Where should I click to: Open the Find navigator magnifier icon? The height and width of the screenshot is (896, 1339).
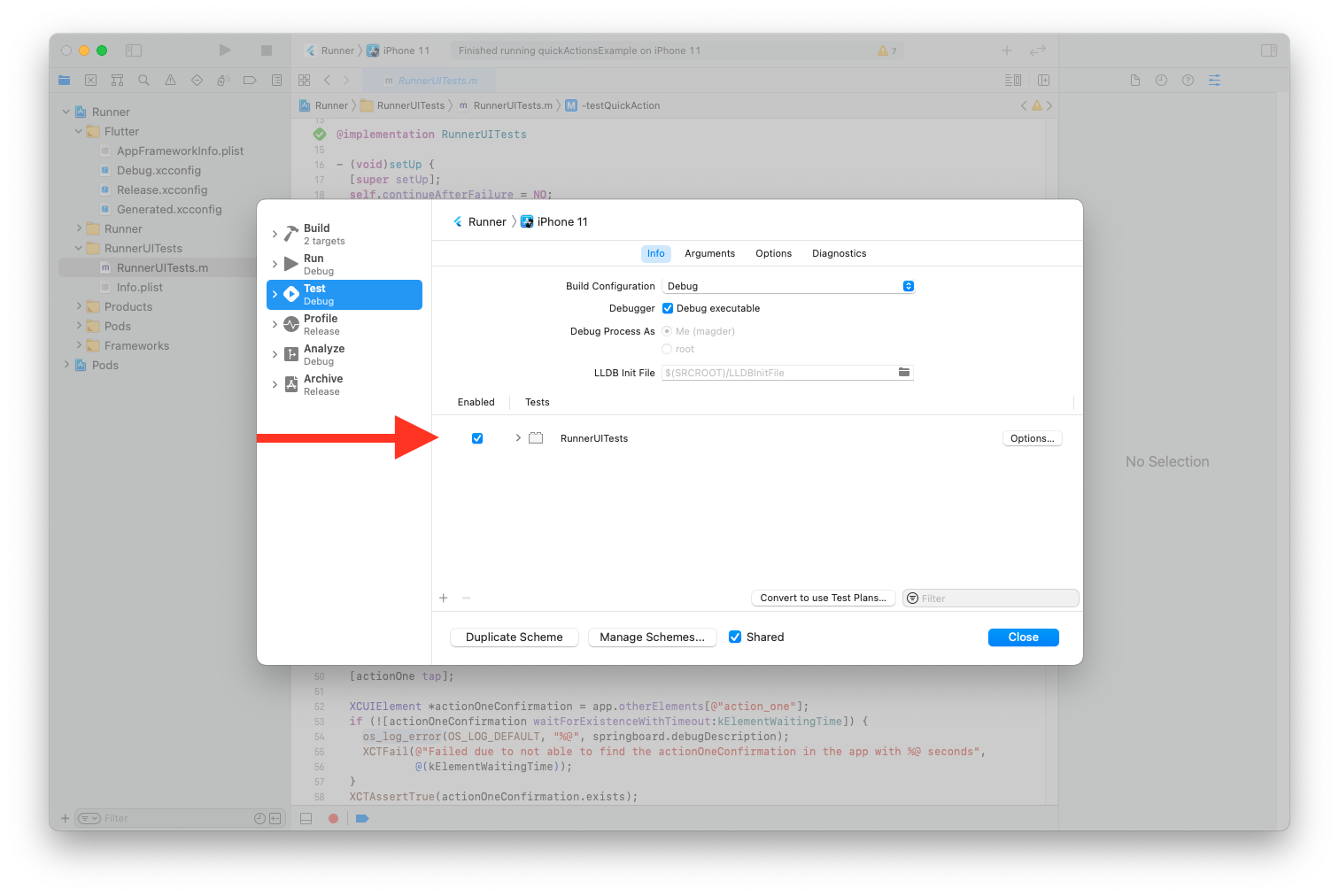click(143, 81)
